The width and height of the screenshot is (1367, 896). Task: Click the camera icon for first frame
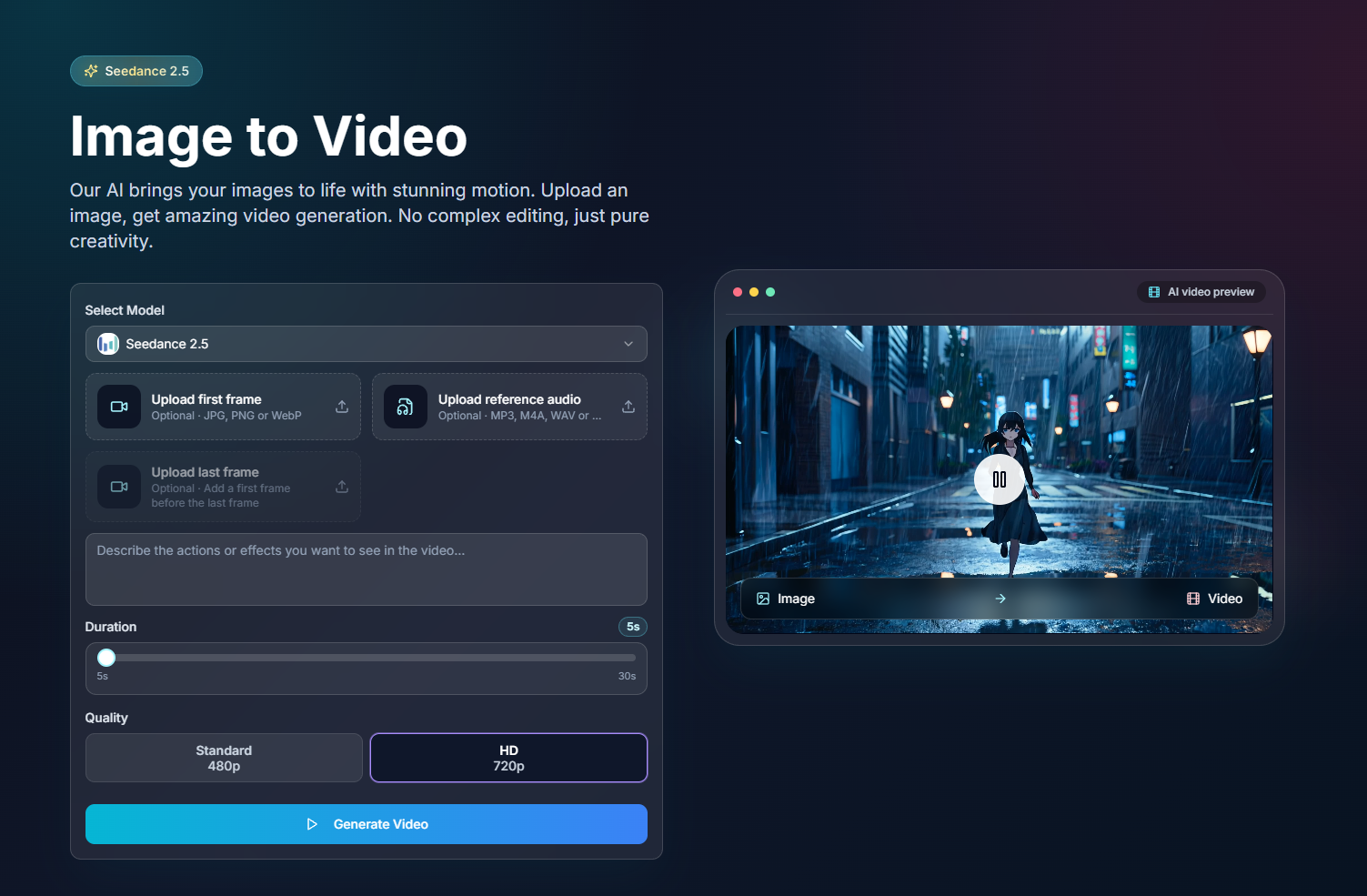pos(119,407)
